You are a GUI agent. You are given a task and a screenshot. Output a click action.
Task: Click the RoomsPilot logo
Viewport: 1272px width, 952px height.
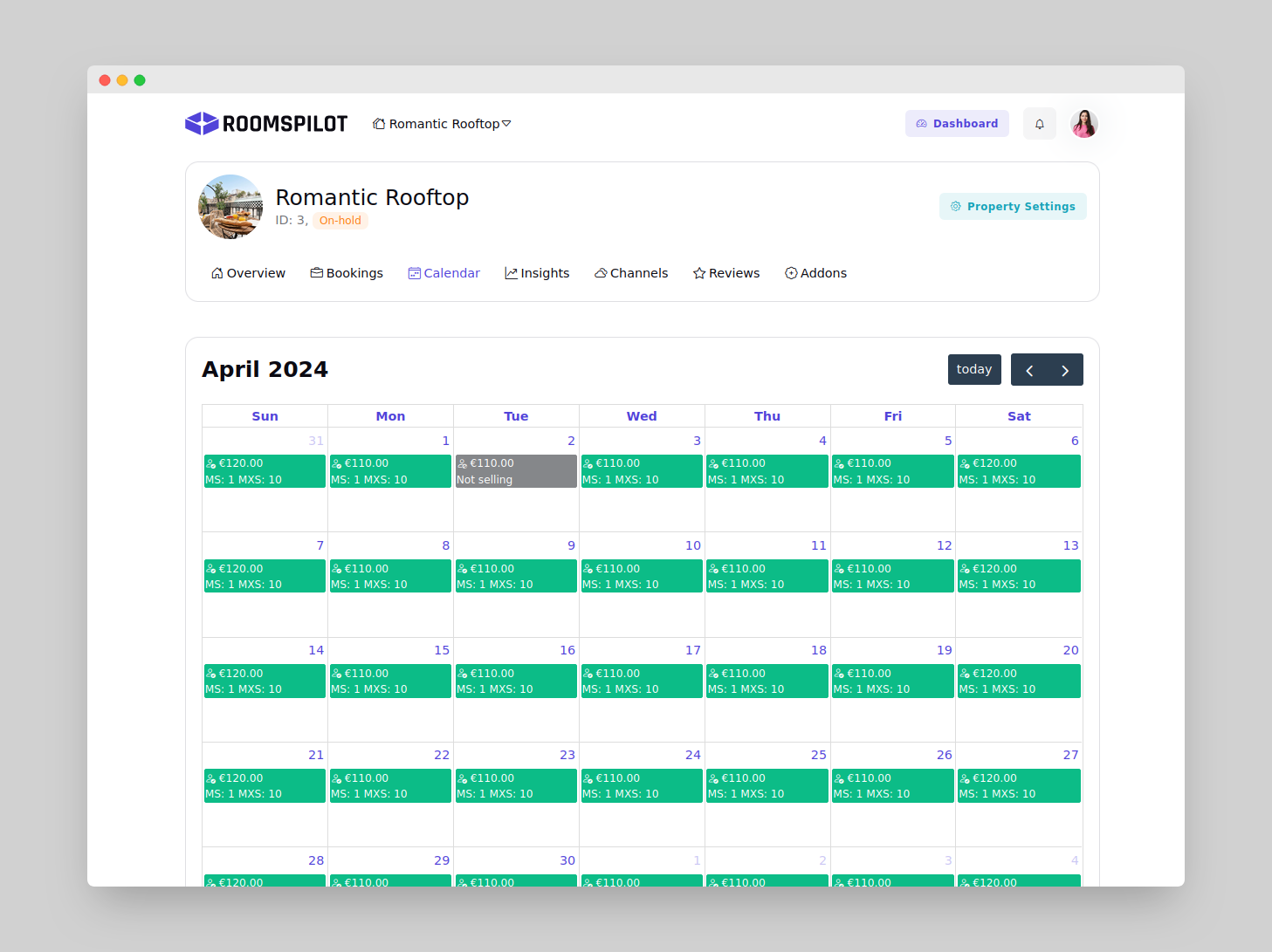click(266, 124)
